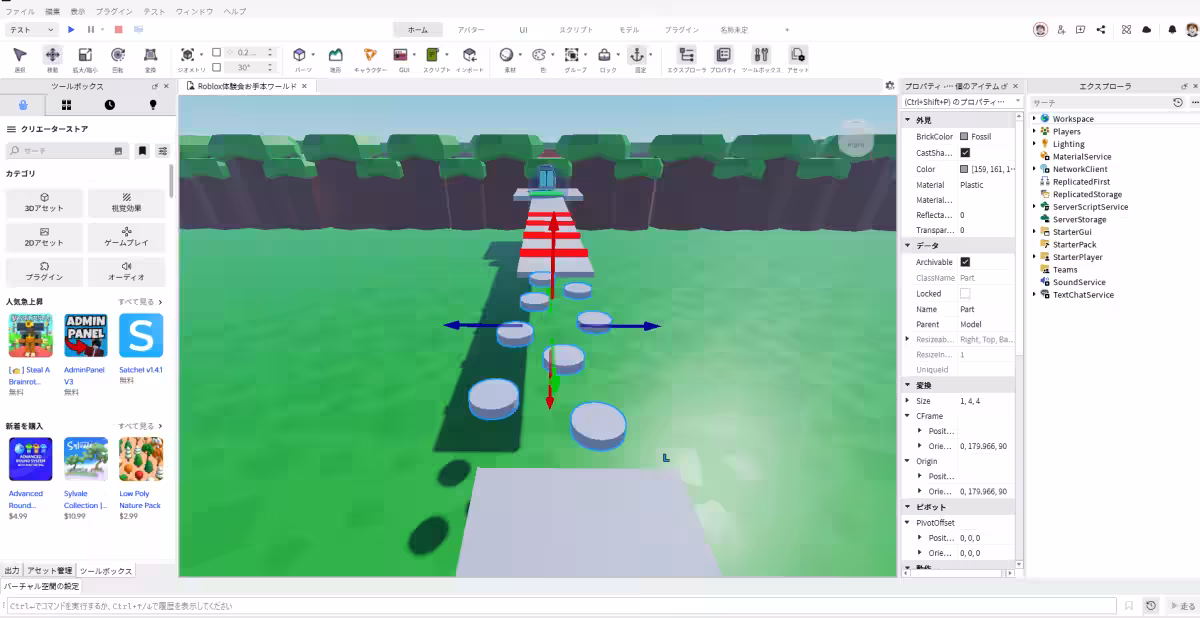Open the 素材 (Material) picker icon

coord(506,55)
